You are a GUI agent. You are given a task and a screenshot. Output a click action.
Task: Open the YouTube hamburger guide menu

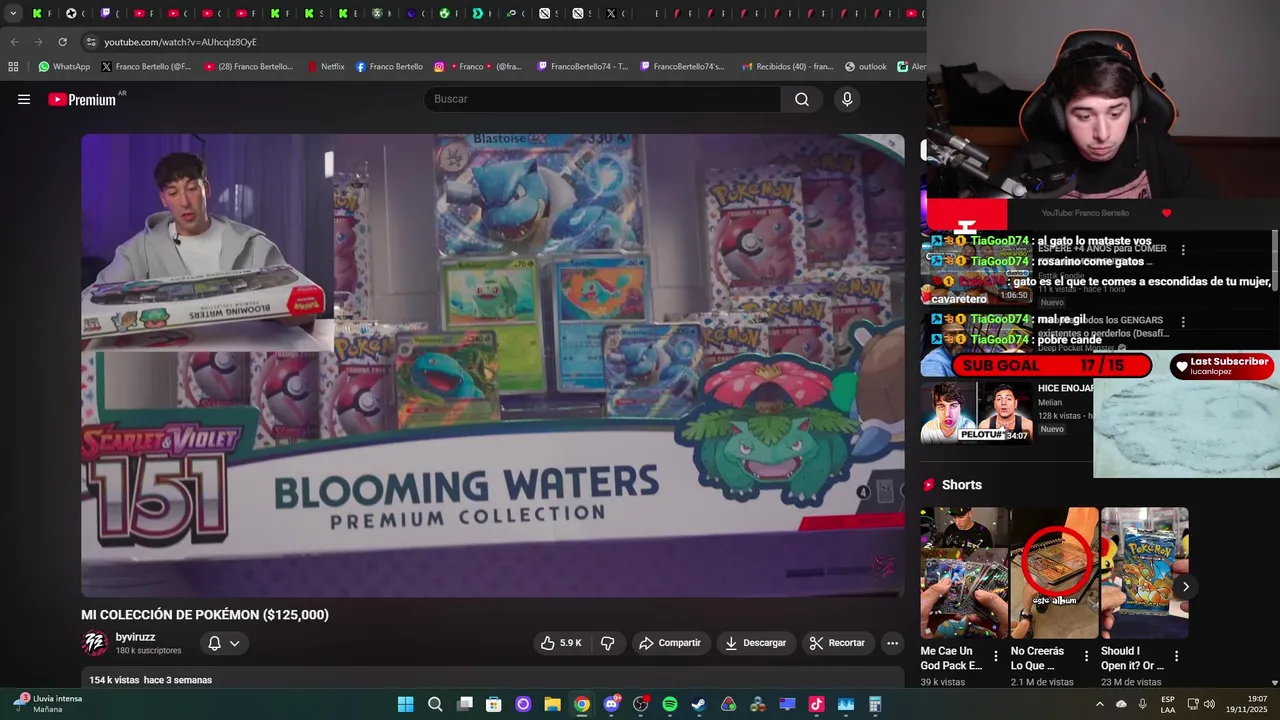pyautogui.click(x=24, y=99)
